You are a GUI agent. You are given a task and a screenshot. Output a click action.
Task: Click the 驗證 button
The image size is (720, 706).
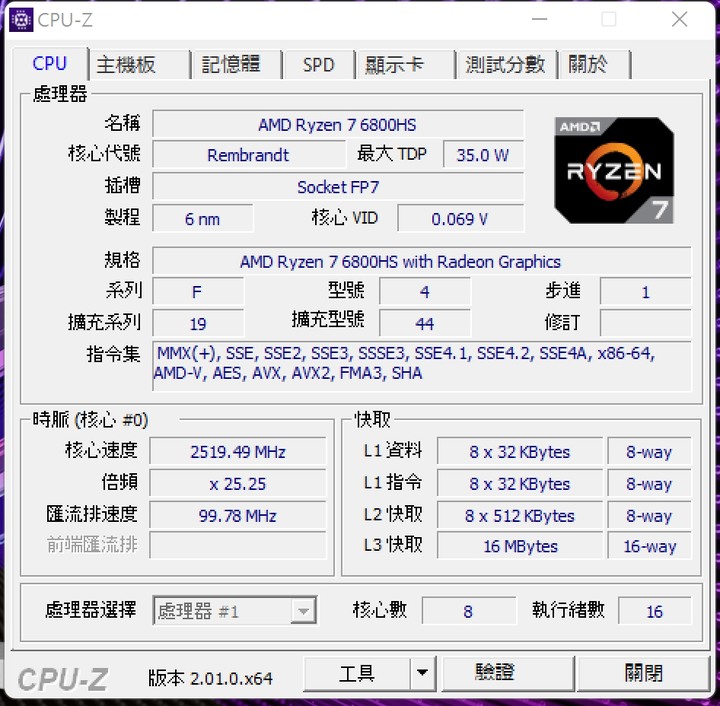pyautogui.click(x=507, y=673)
